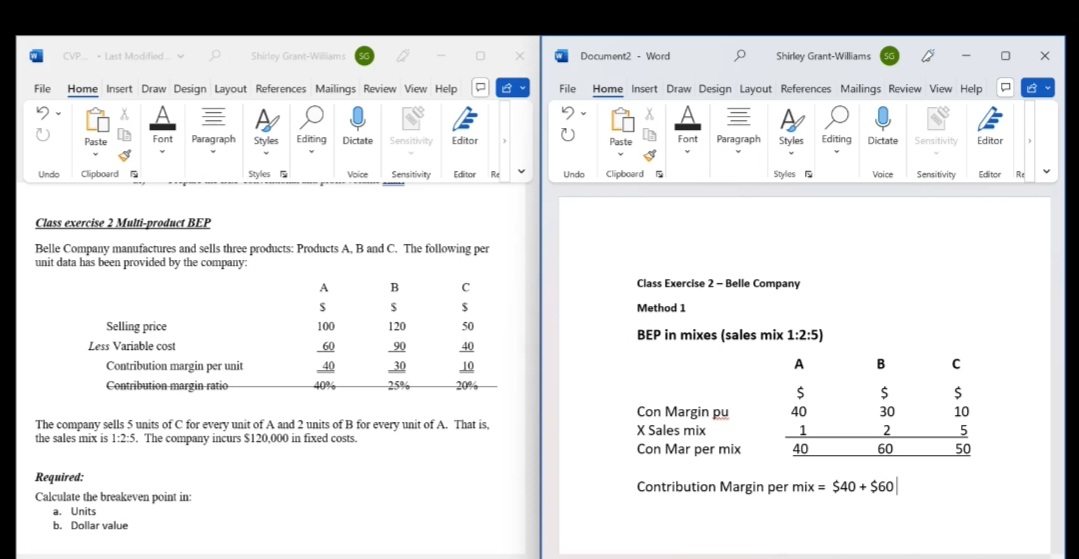Click search icon in CVP title bar
Viewport: 1079px width, 559px height.
click(215, 56)
